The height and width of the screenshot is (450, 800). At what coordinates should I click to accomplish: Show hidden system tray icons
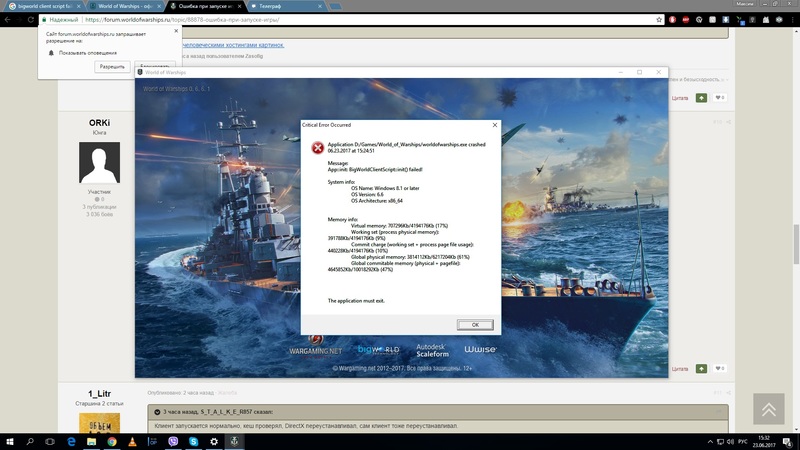[710, 442]
